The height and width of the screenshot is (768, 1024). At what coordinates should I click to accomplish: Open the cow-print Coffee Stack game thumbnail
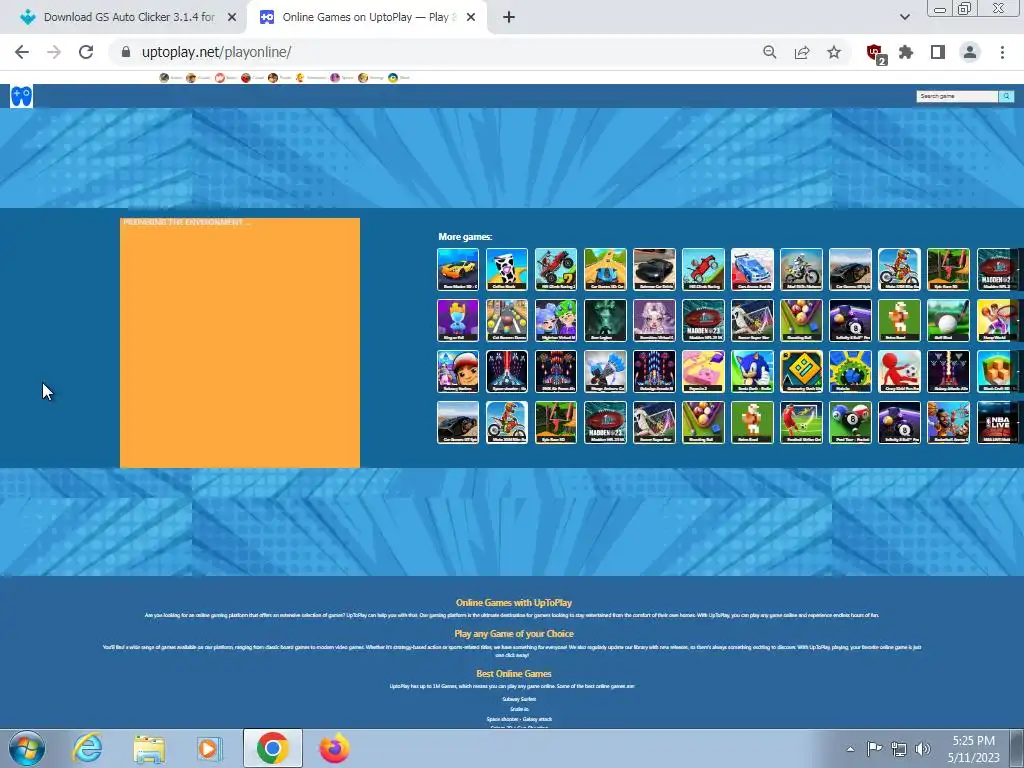point(507,269)
